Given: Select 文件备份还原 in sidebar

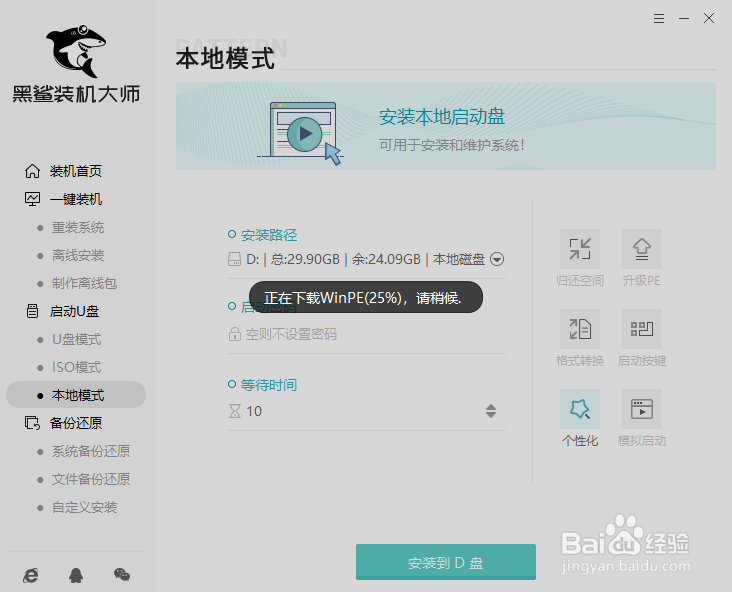Looking at the screenshot, I should (x=91, y=479).
